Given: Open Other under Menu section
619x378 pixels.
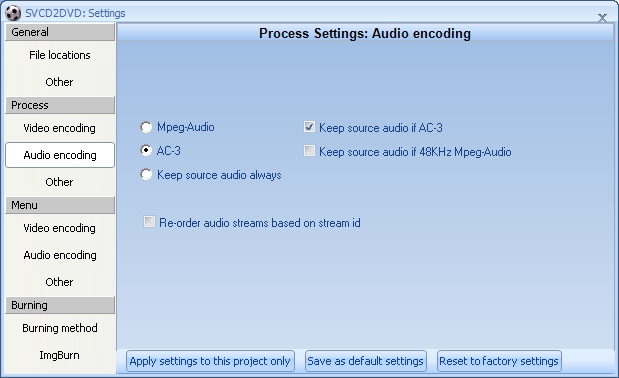Looking at the screenshot, I should (x=60, y=282).
